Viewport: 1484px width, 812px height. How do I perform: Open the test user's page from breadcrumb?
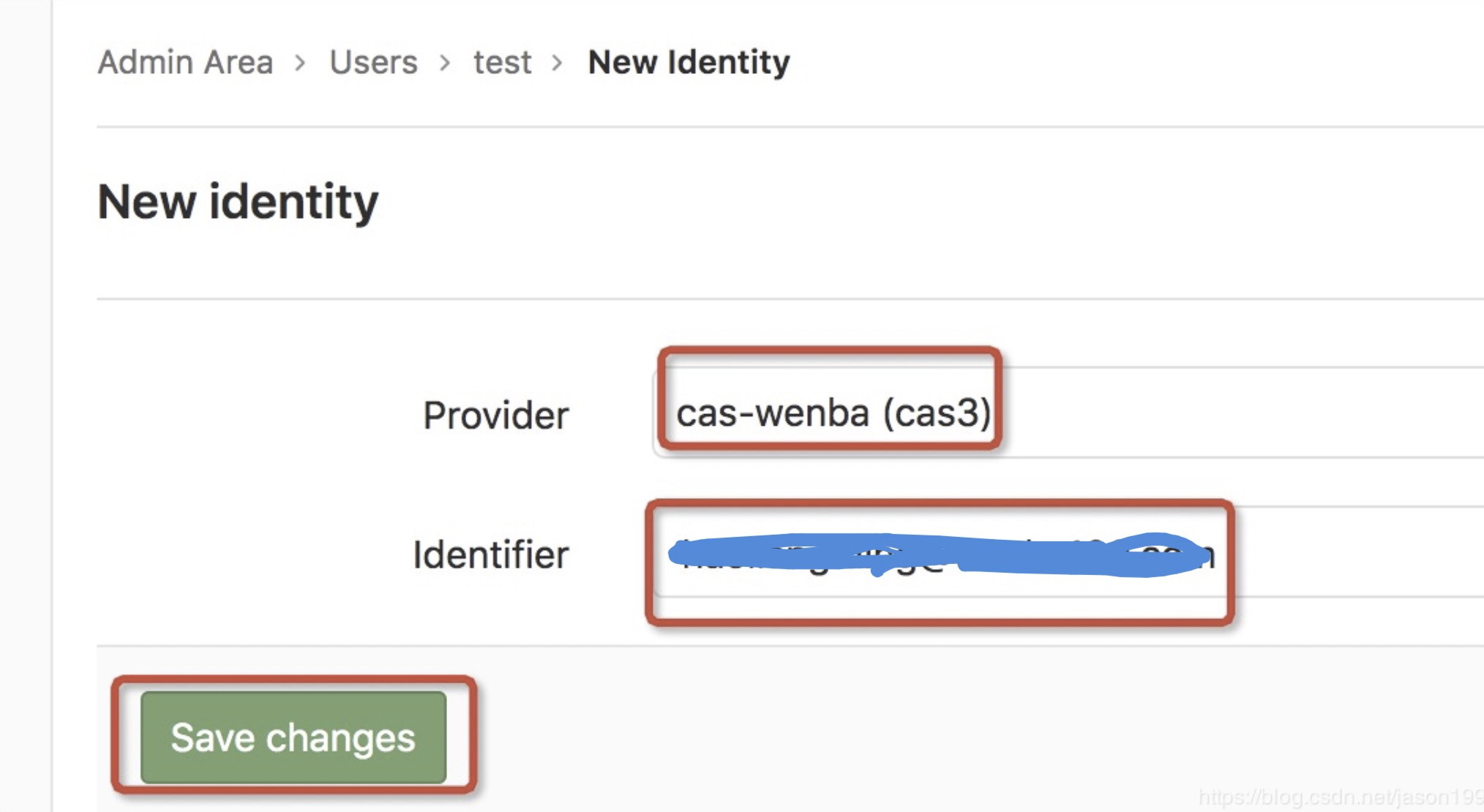[501, 62]
